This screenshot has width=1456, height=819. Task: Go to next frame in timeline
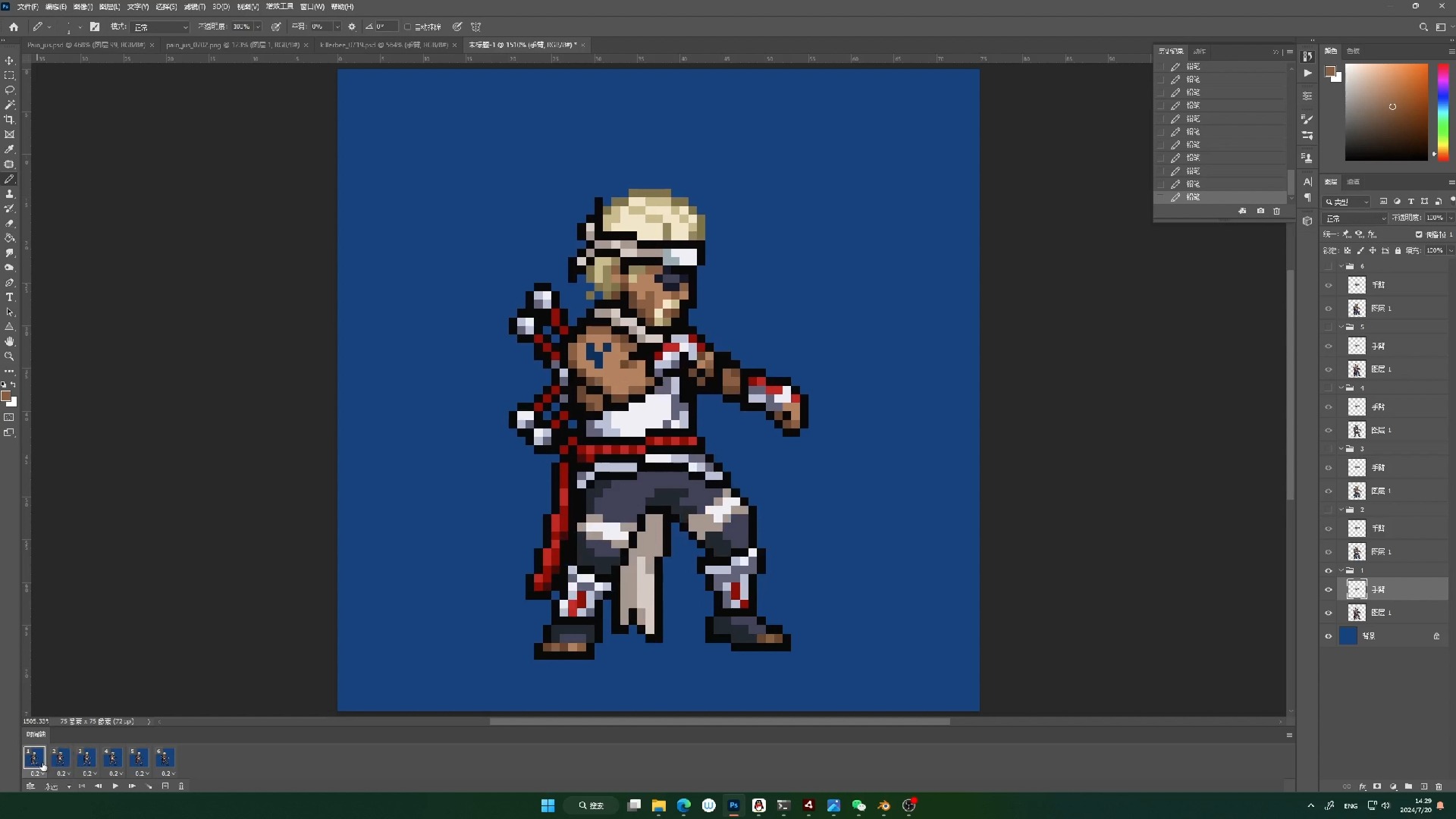(x=132, y=786)
